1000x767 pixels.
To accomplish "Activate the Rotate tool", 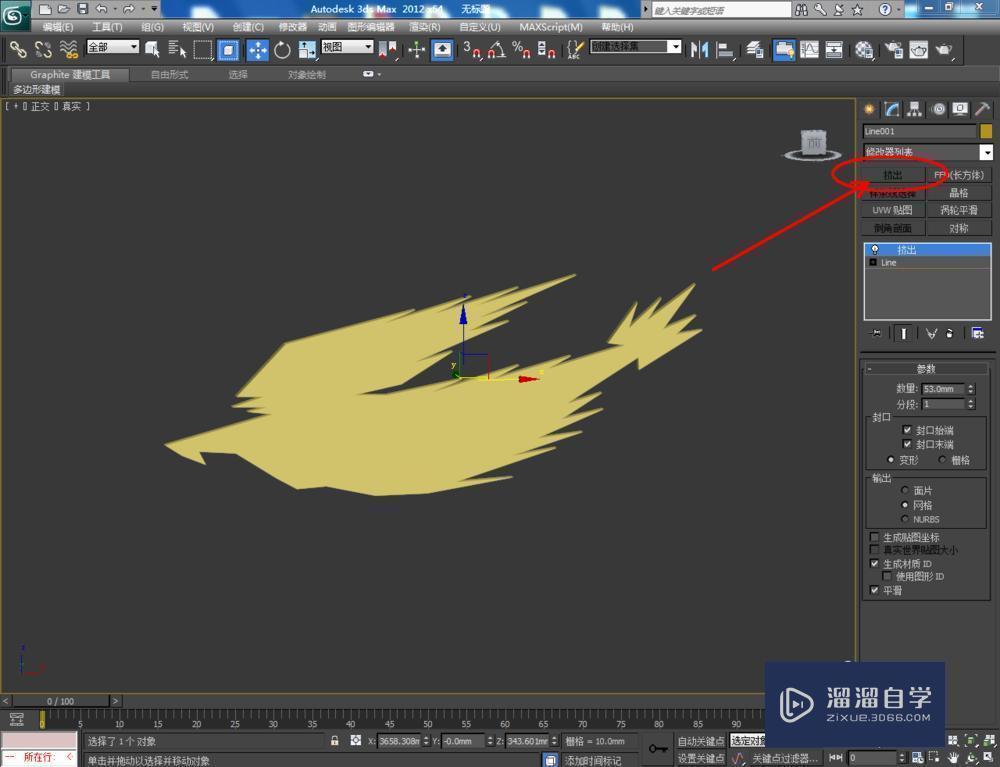I will [282, 50].
